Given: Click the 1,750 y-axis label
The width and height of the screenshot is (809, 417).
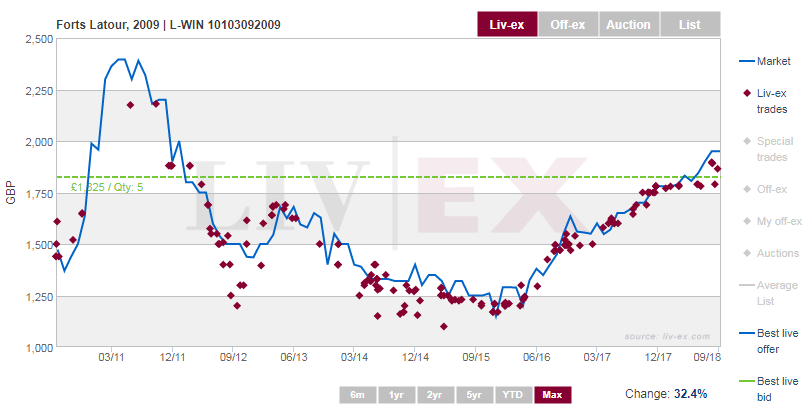Looking at the screenshot, I should tap(39, 194).
